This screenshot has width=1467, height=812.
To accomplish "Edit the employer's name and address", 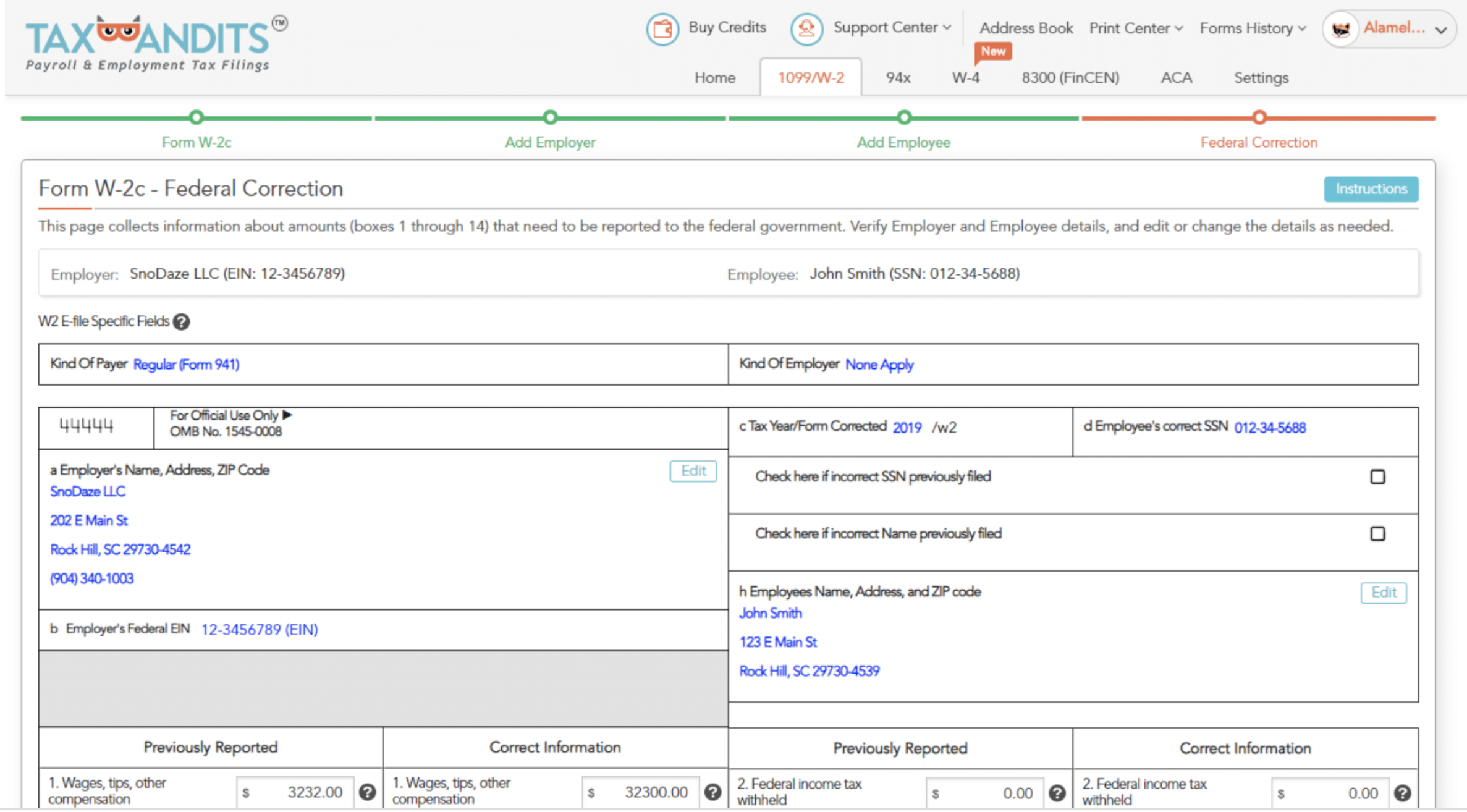I will point(693,471).
